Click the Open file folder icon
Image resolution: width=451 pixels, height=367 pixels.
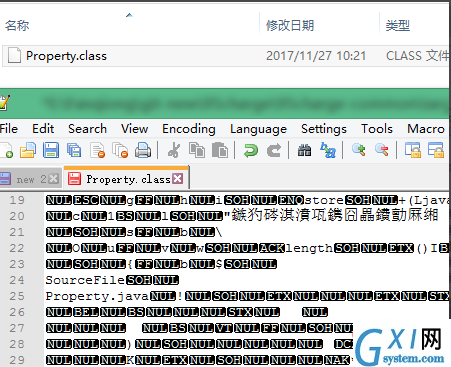click(28, 150)
